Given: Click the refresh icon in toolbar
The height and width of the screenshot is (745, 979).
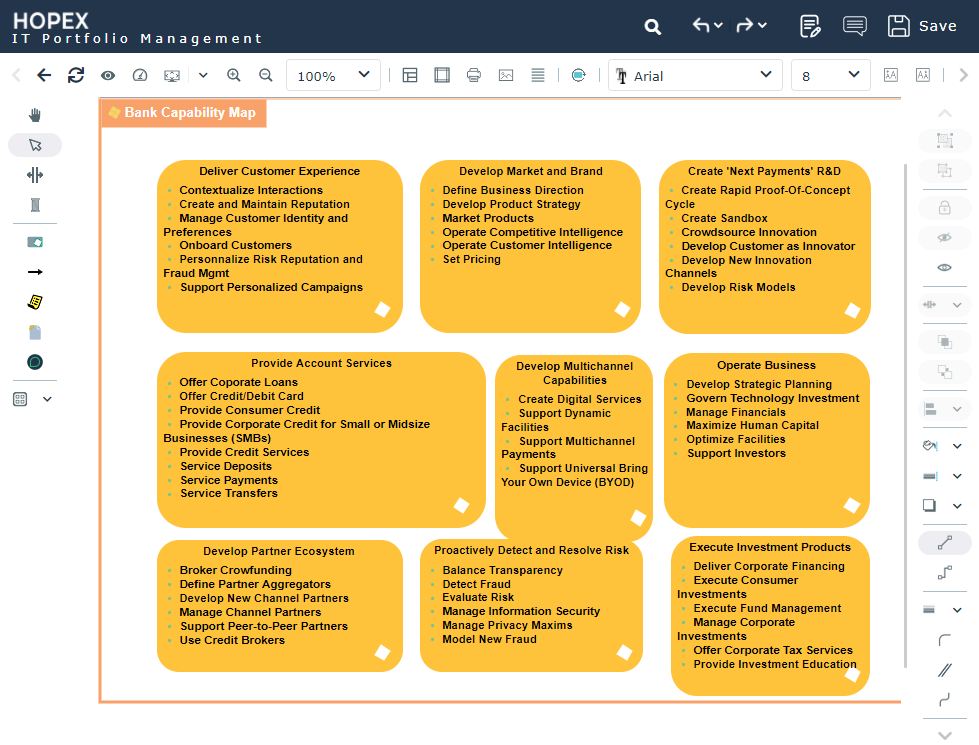Looking at the screenshot, I should coord(76,75).
